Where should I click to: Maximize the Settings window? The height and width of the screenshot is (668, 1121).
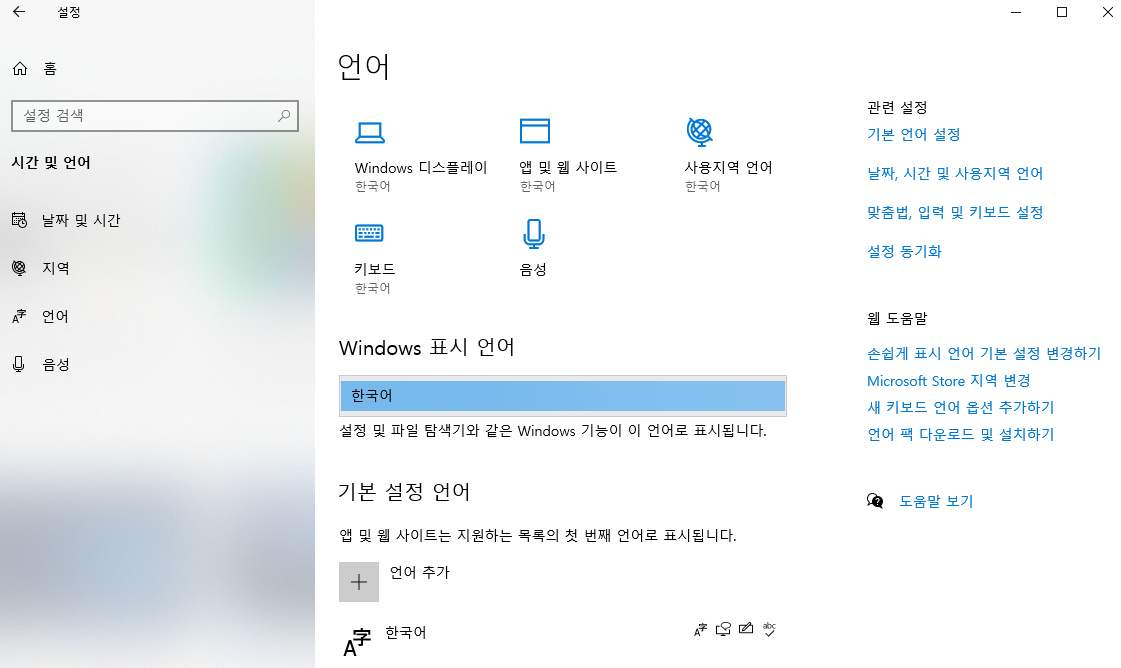(1062, 12)
